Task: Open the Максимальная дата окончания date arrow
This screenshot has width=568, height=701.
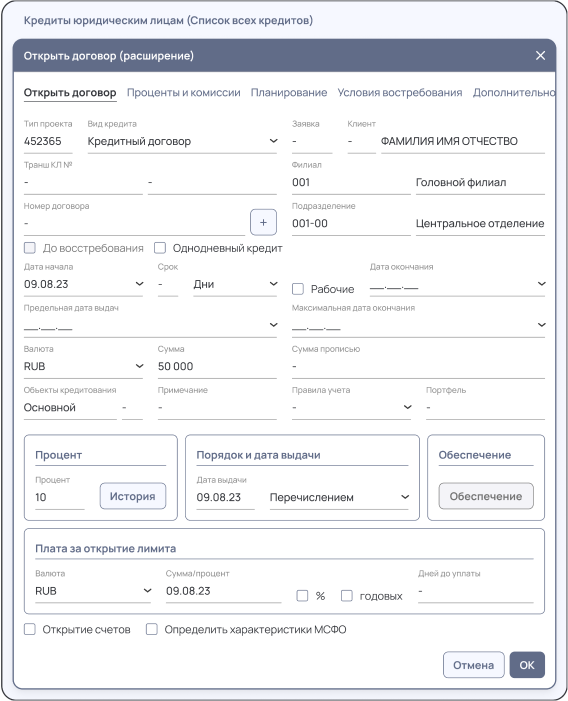Action: click(542, 325)
